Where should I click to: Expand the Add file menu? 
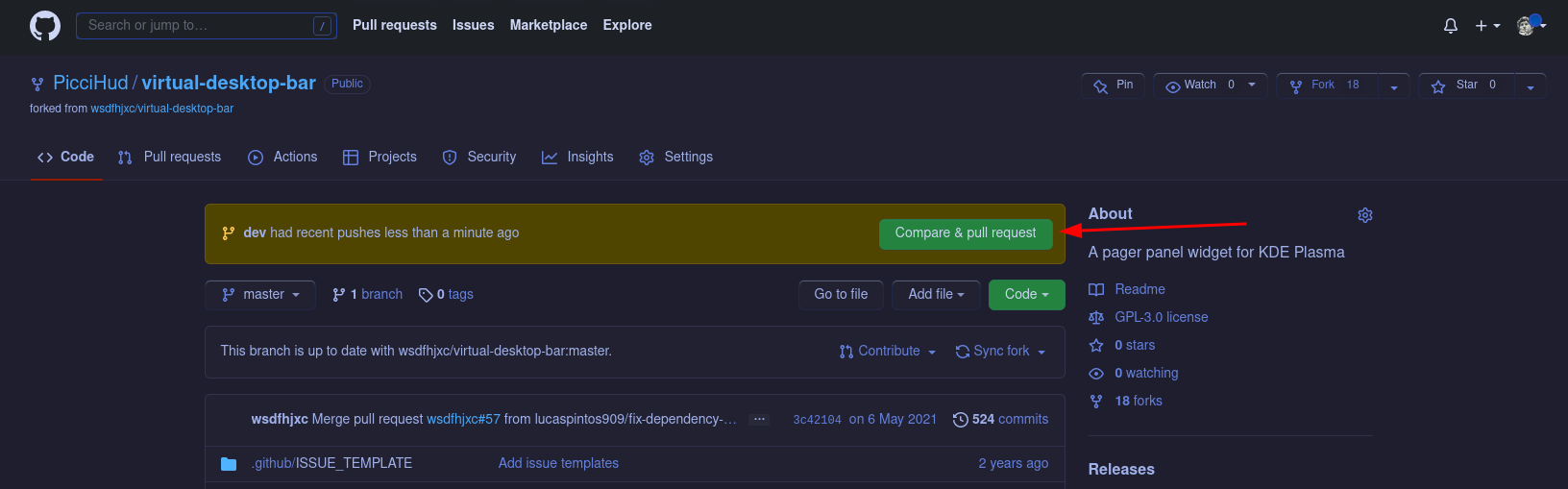pyautogui.click(x=936, y=295)
